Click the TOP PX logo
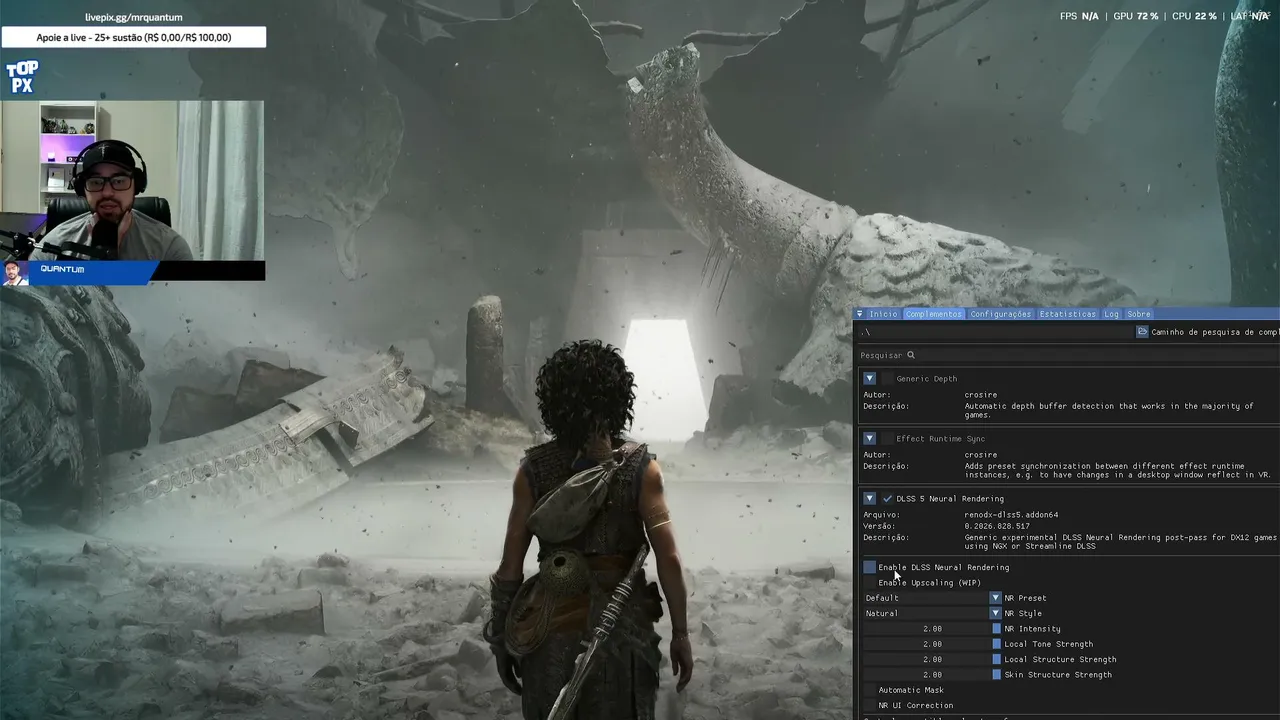The height and width of the screenshot is (720, 1280). point(22,77)
